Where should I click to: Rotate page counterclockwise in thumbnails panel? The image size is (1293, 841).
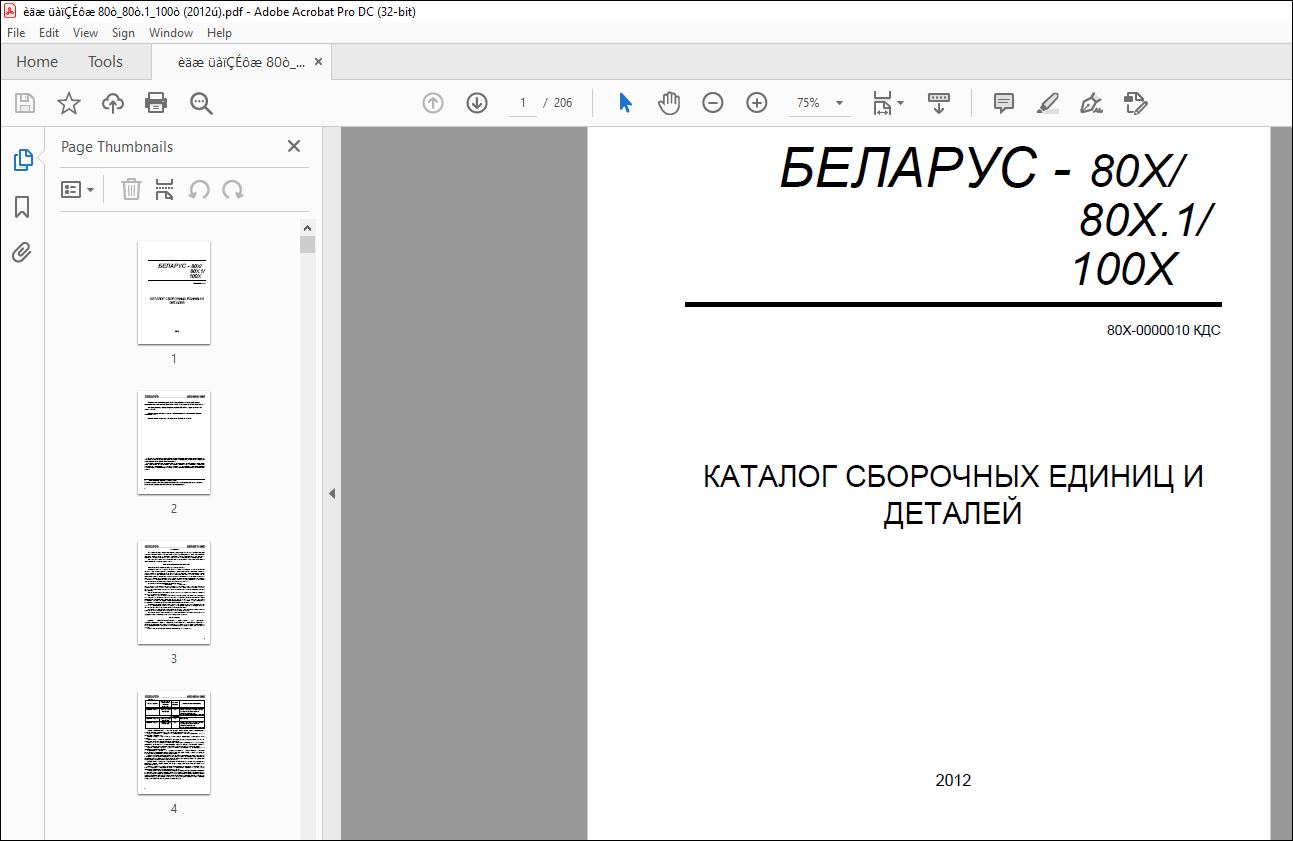(199, 189)
